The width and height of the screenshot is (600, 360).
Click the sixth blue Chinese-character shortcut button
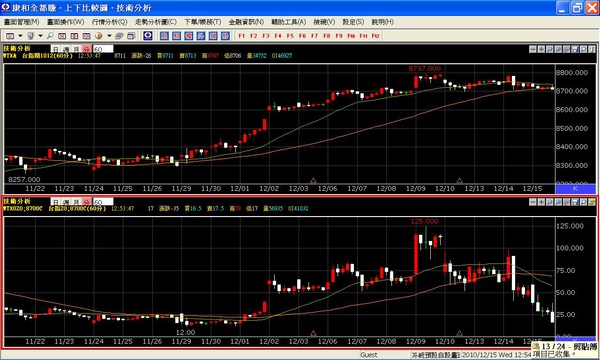pos(225,36)
